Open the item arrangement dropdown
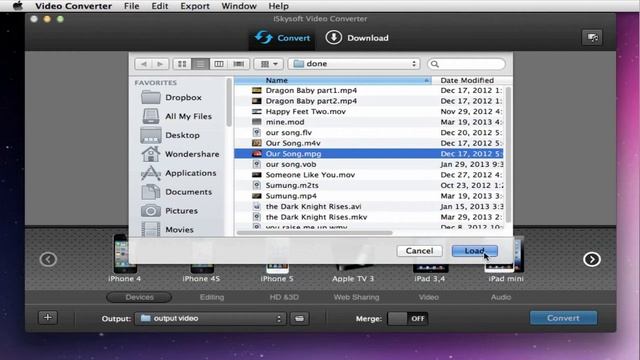This screenshot has height=360, width=640. (269, 64)
